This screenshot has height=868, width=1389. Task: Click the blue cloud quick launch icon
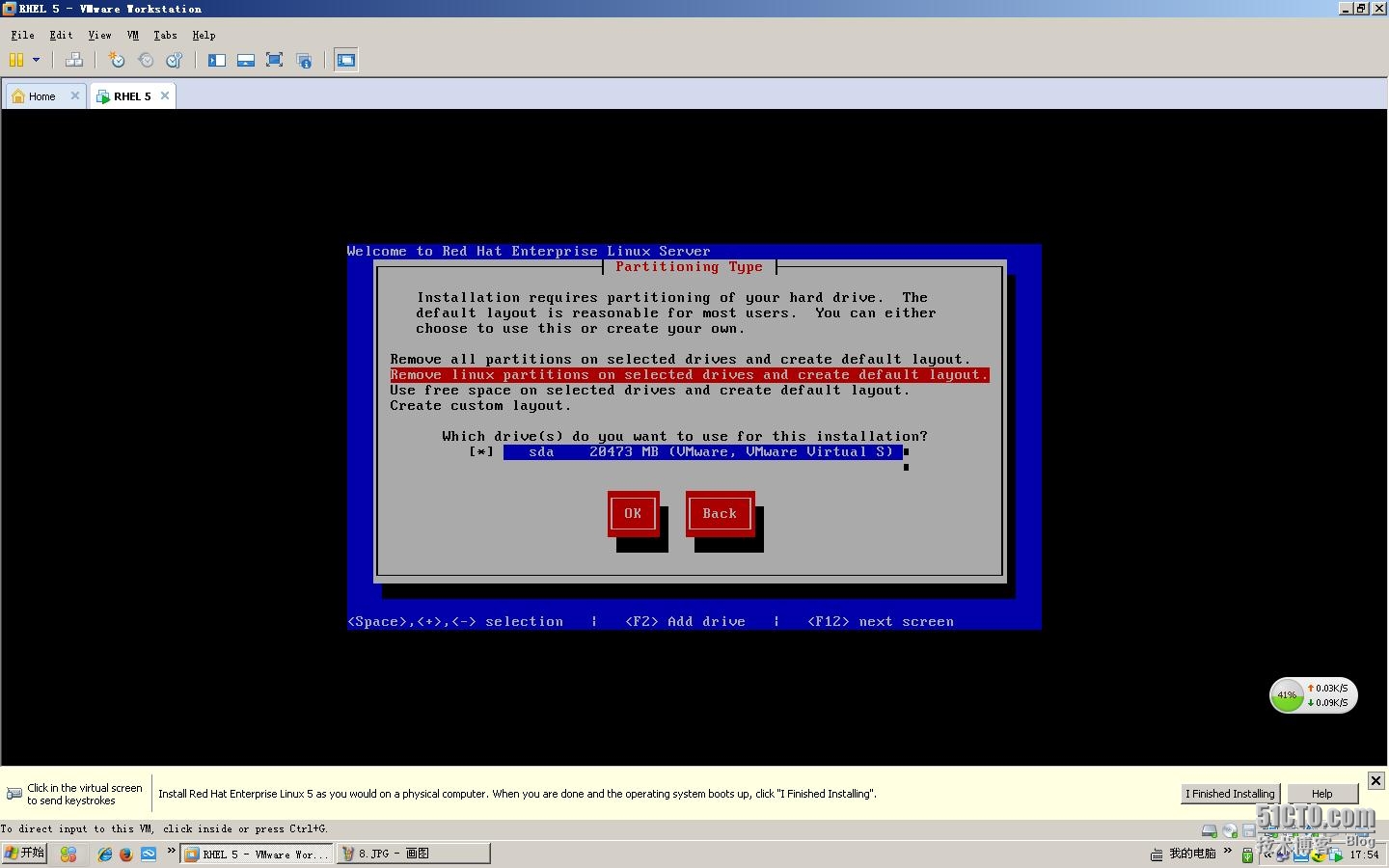[x=149, y=854]
